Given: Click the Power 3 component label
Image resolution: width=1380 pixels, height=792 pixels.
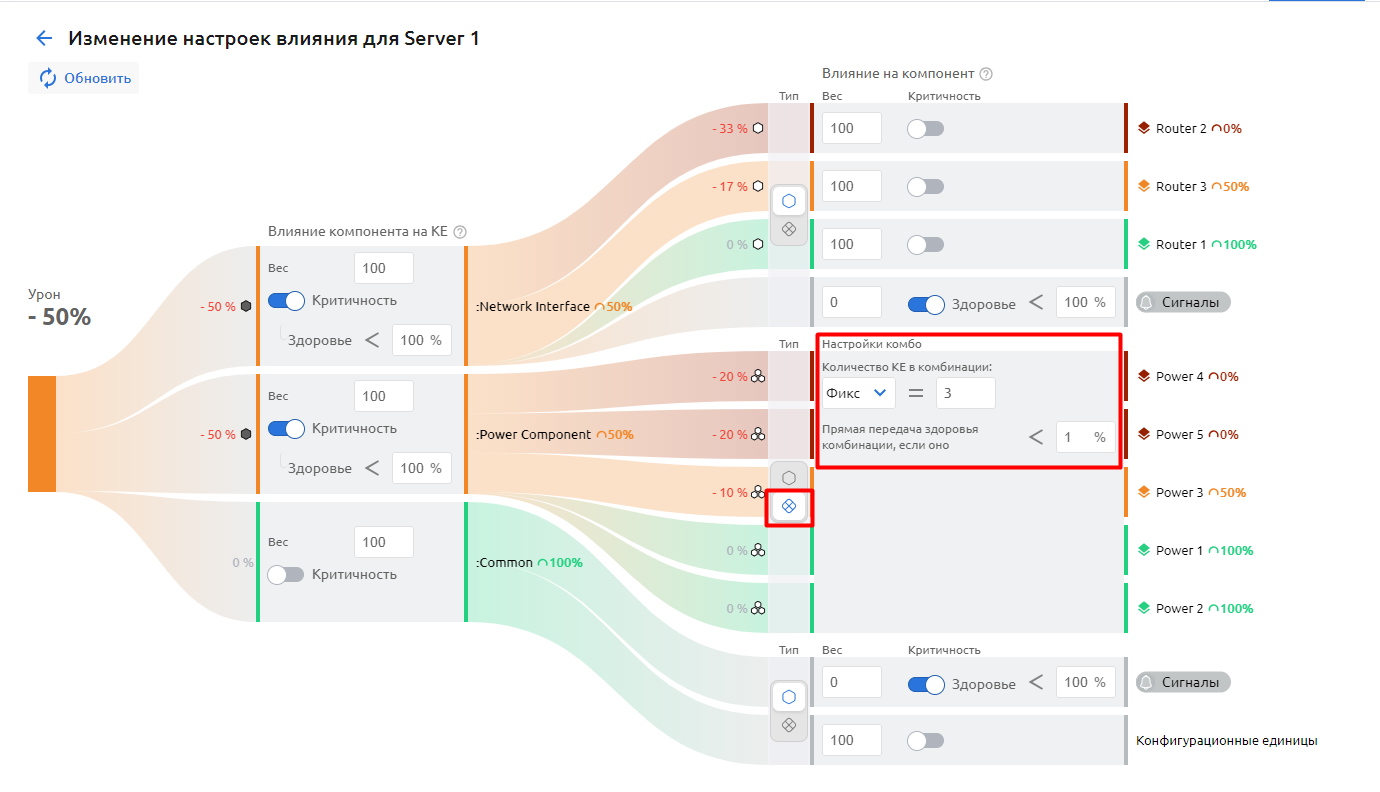Looking at the screenshot, I should [x=1179, y=493].
